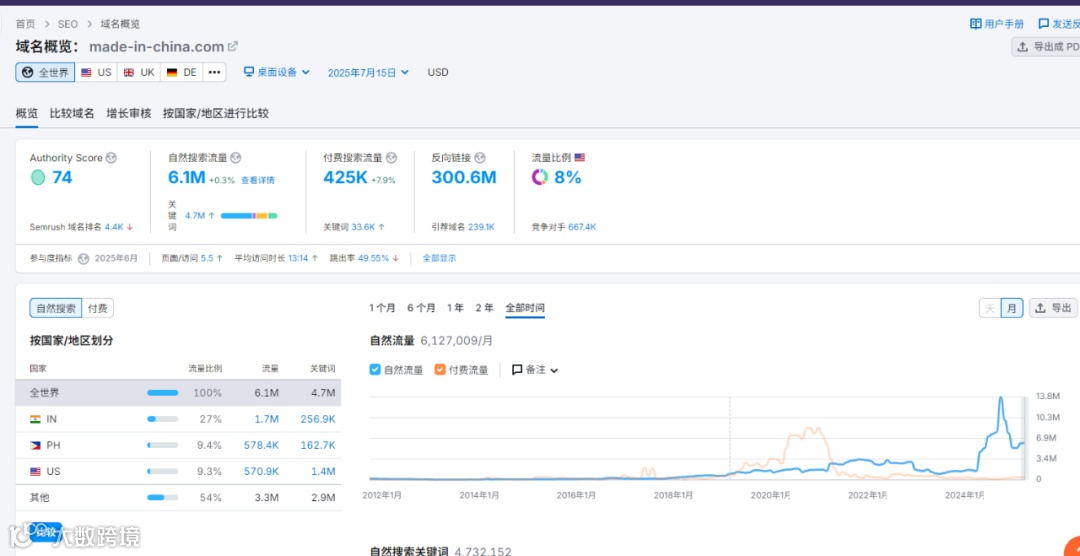Click the 6.1M organic traffic value
The height and width of the screenshot is (556, 1080).
[187, 178]
